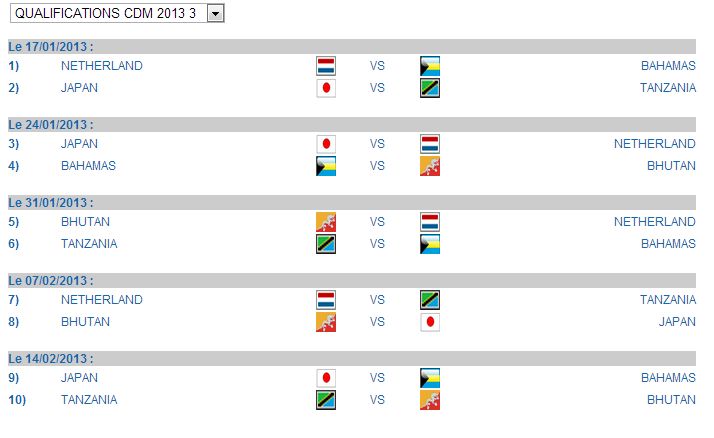Click Bahamas flag in match 9
This screenshot has height=438, width=714.
coord(430,378)
